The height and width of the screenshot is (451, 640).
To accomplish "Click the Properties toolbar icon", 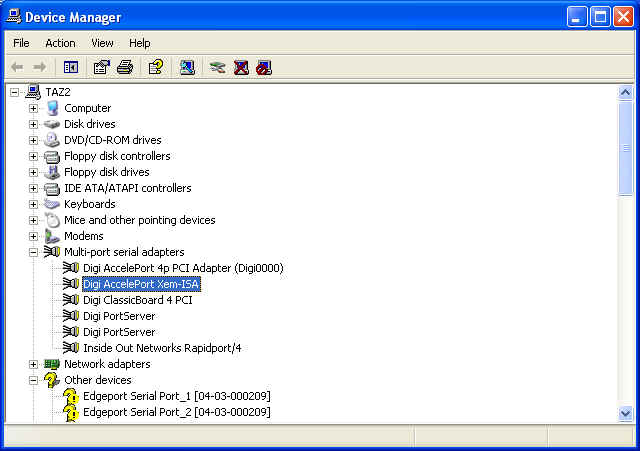I will coord(101,67).
